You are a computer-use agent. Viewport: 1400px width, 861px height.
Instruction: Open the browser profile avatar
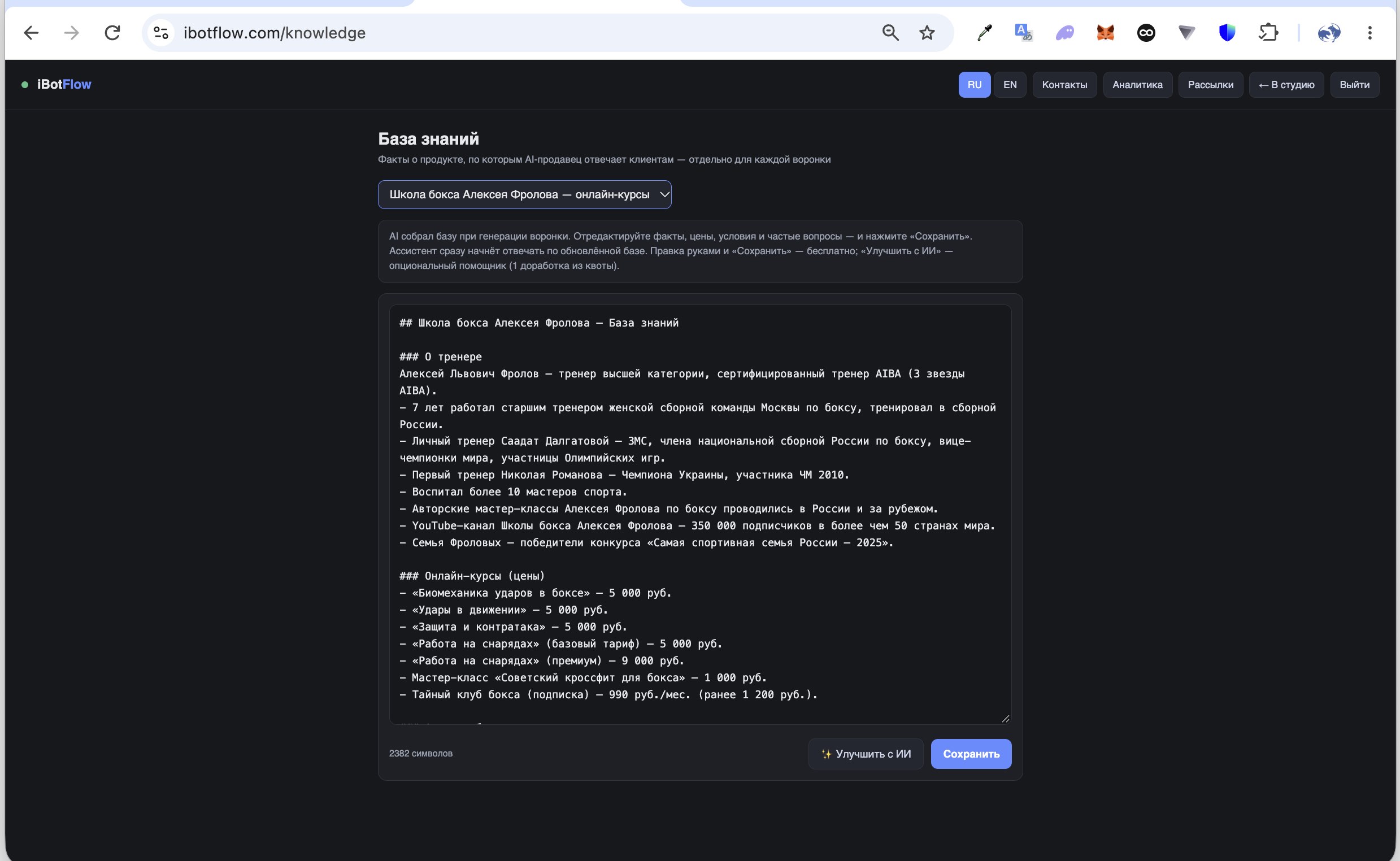point(1329,33)
